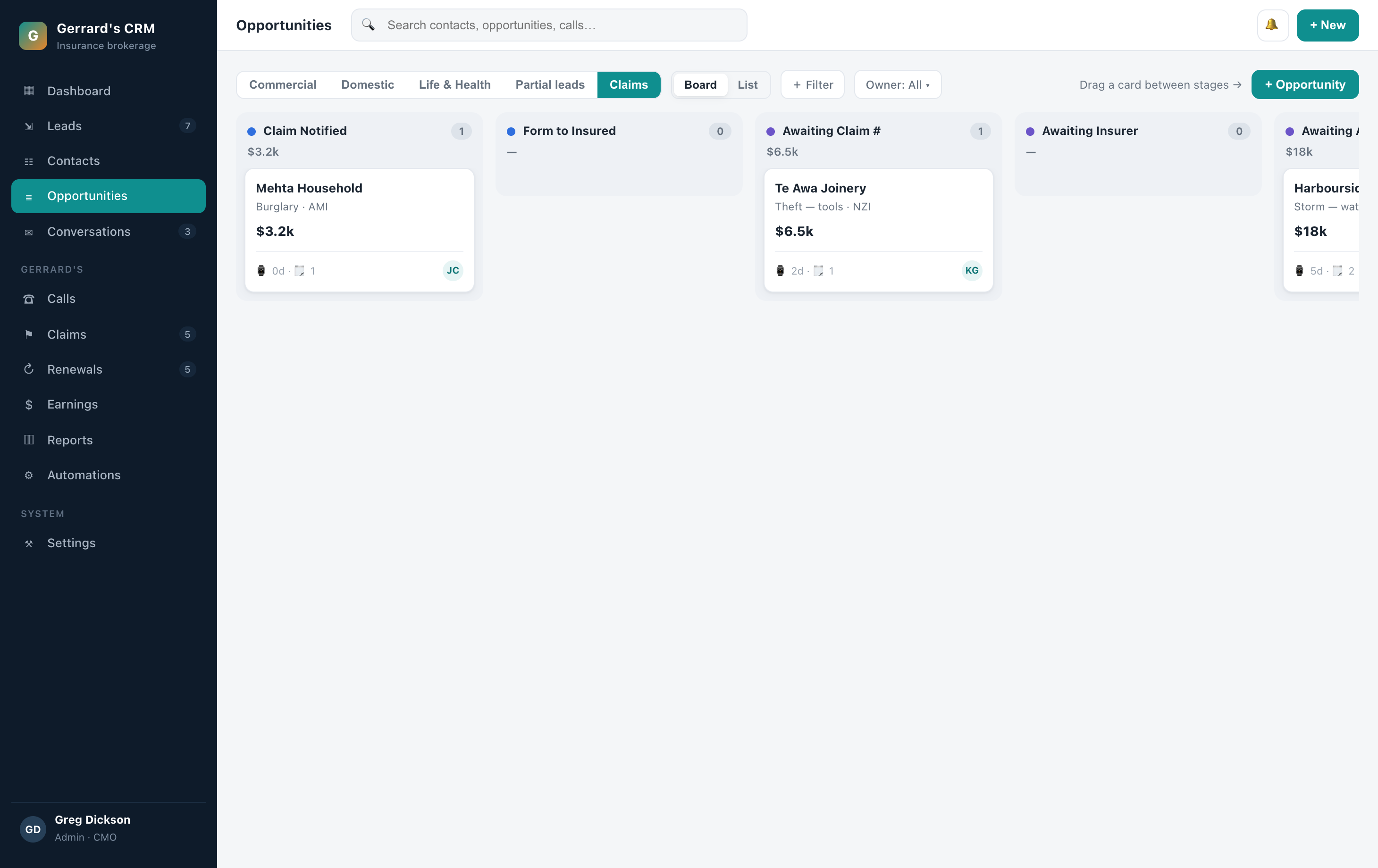Click the Theft — tools · NZI subtitle
The image size is (1378, 868).
[x=823, y=207]
